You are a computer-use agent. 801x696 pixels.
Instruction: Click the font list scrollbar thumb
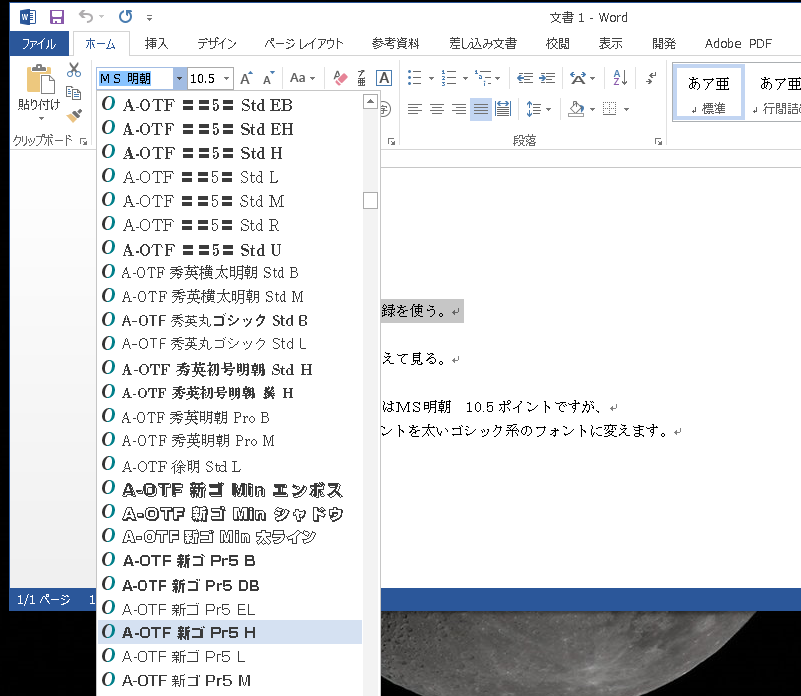tap(370, 200)
